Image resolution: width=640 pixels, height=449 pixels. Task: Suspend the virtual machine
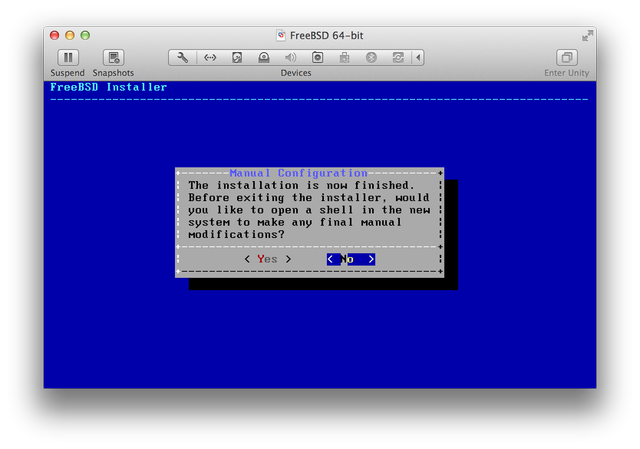pos(68,58)
